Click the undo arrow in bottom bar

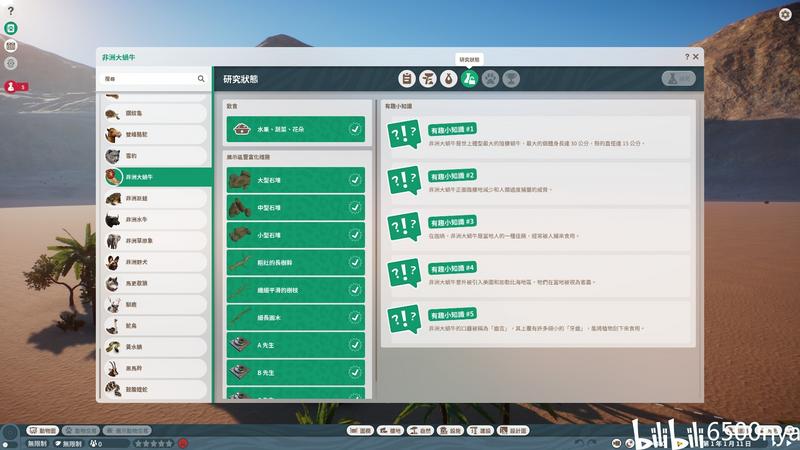(579, 443)
